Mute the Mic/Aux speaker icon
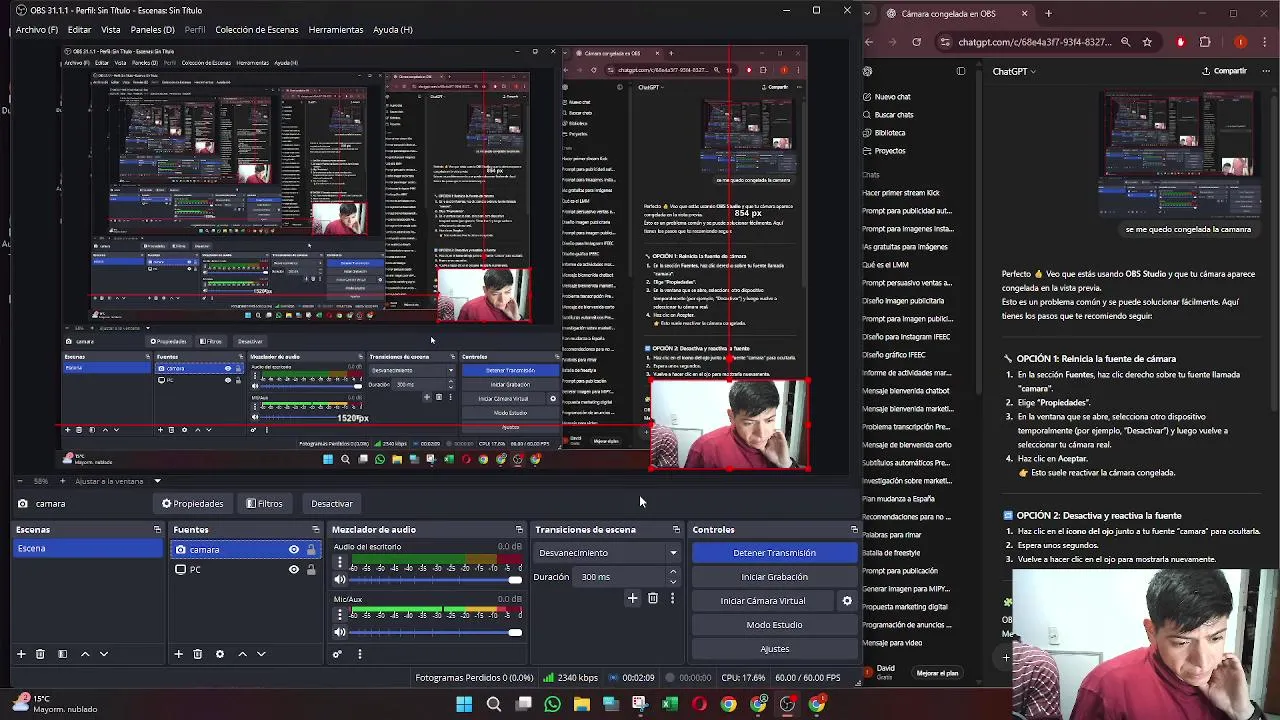This screenshot has width=1280, height=720. [339, 631]
